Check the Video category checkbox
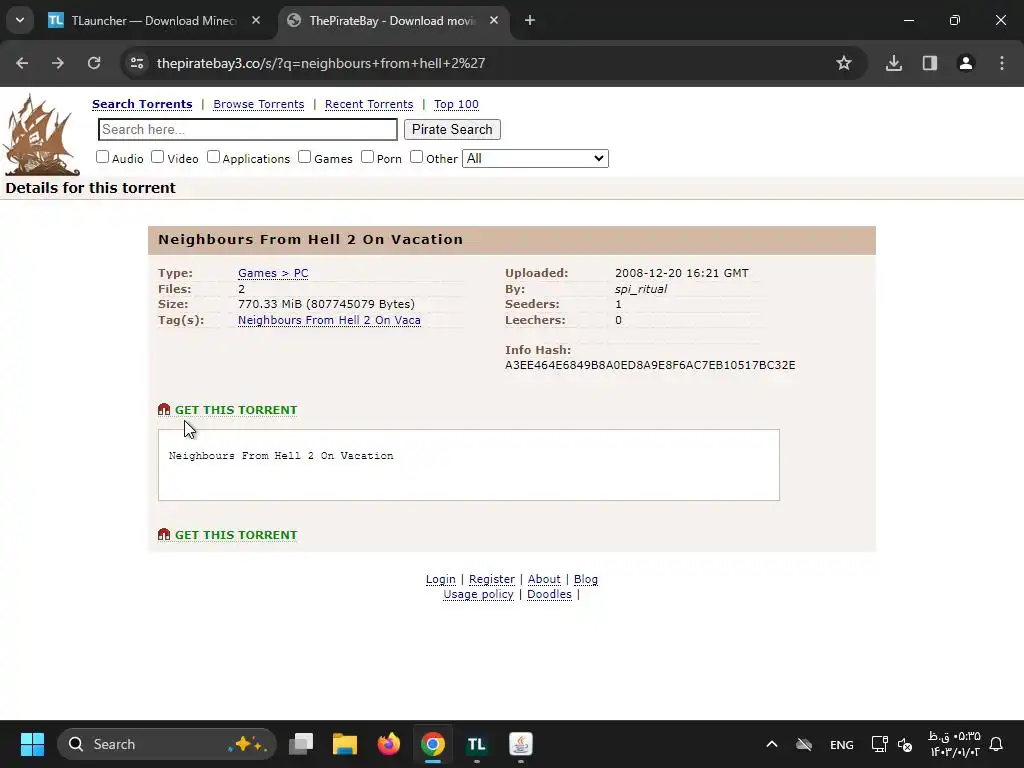 157,157
